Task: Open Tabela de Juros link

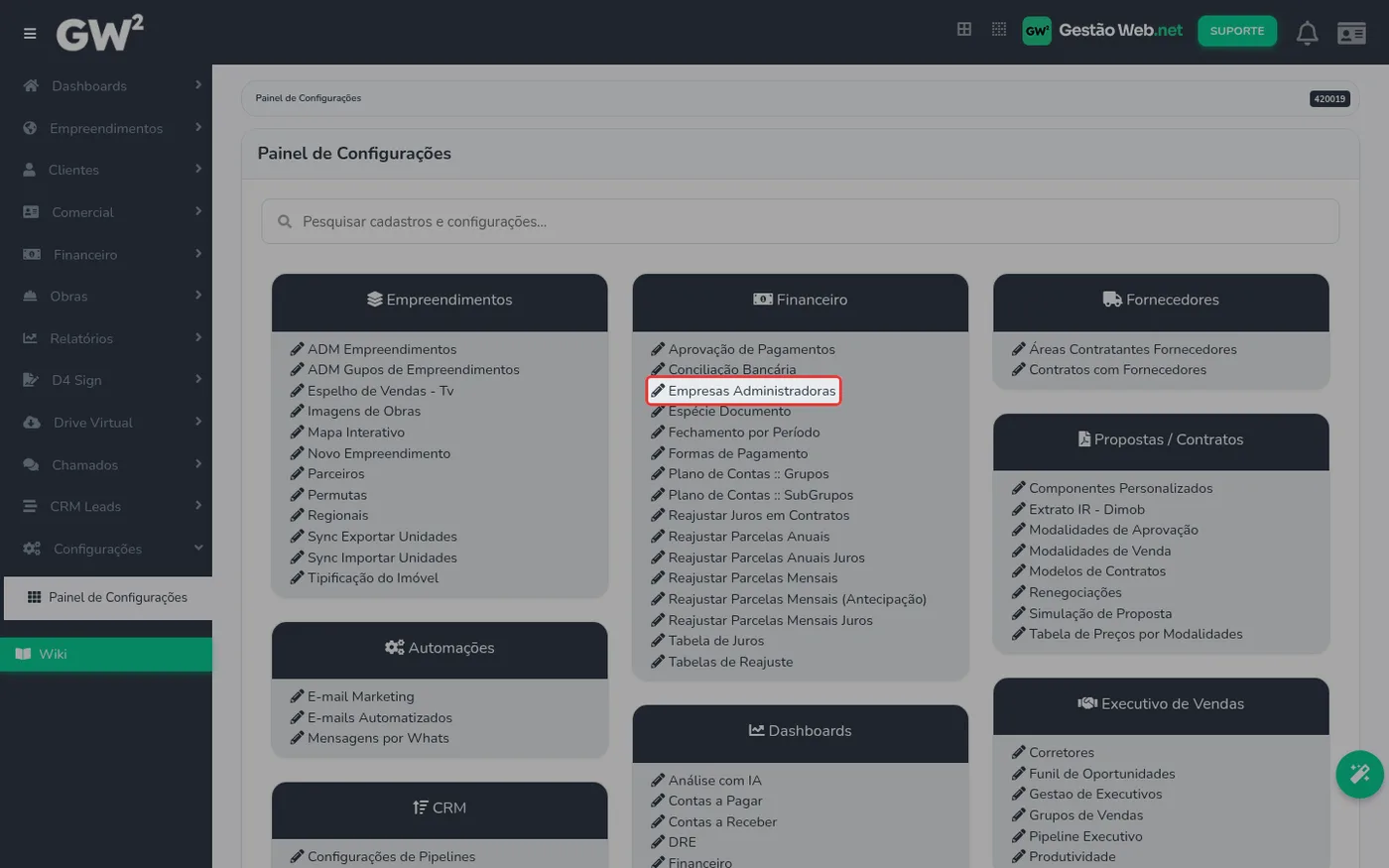Action: pos(707,641)
